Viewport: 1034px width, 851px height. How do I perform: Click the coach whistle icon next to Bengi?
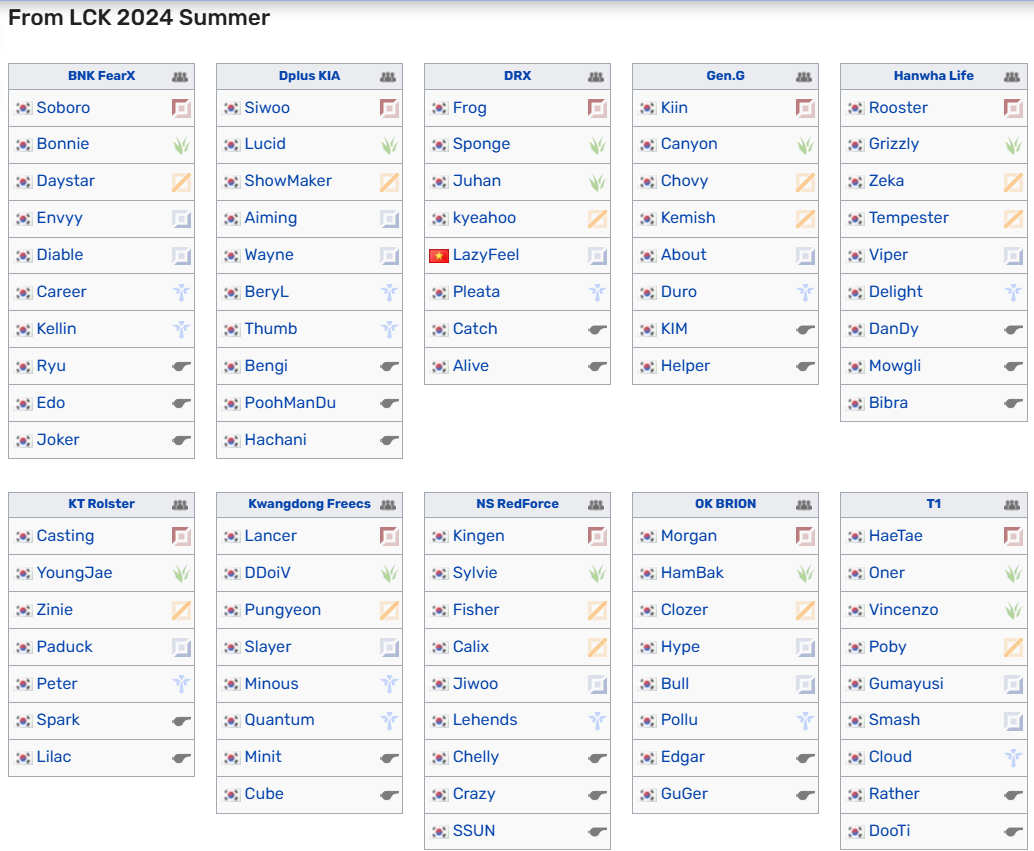click(389, 366)
